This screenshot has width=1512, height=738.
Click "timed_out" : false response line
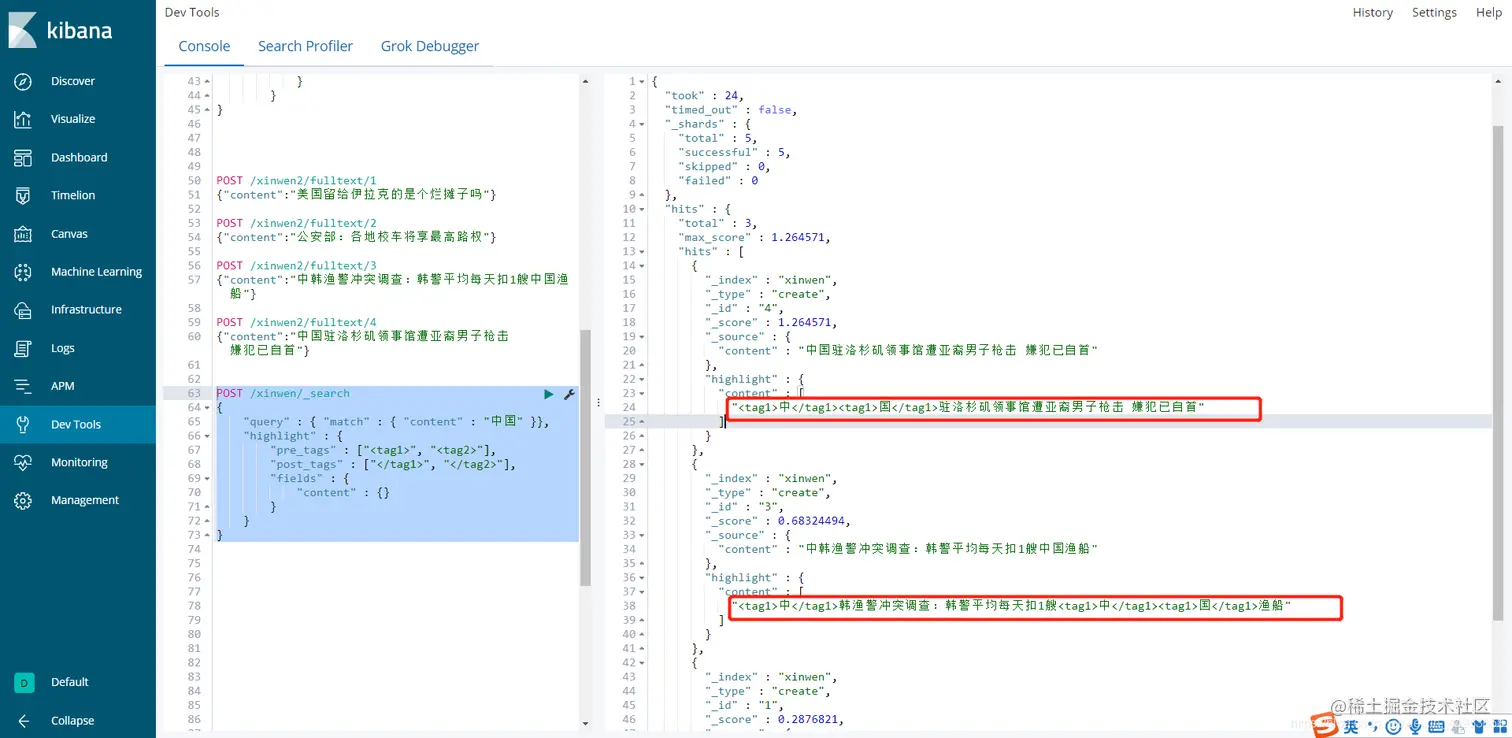pos(731,110)
